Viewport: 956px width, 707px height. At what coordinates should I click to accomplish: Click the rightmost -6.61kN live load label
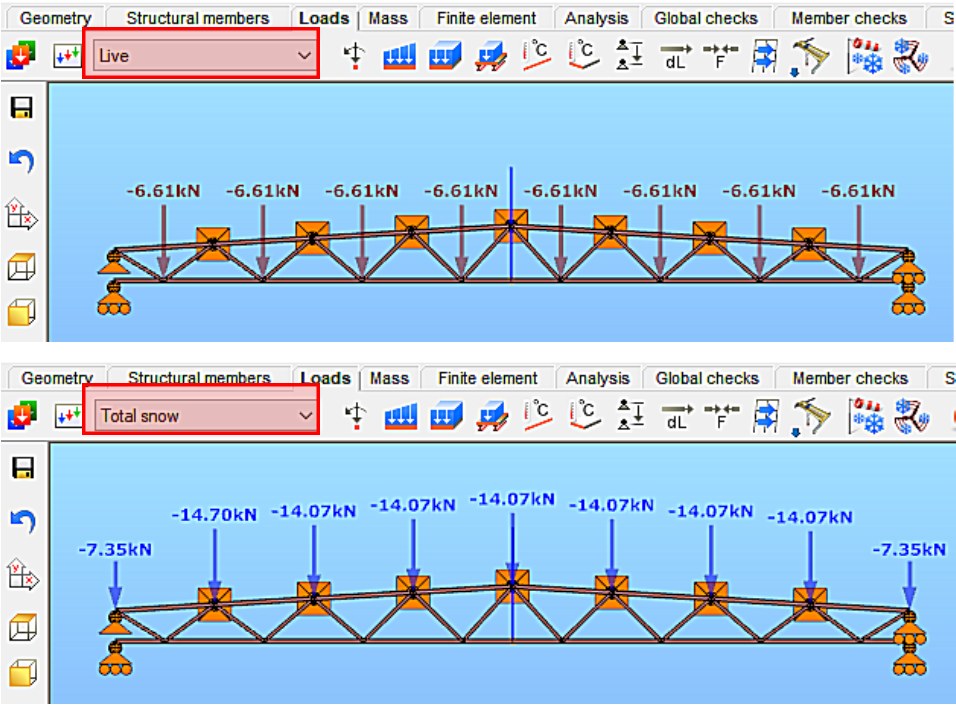858,191
